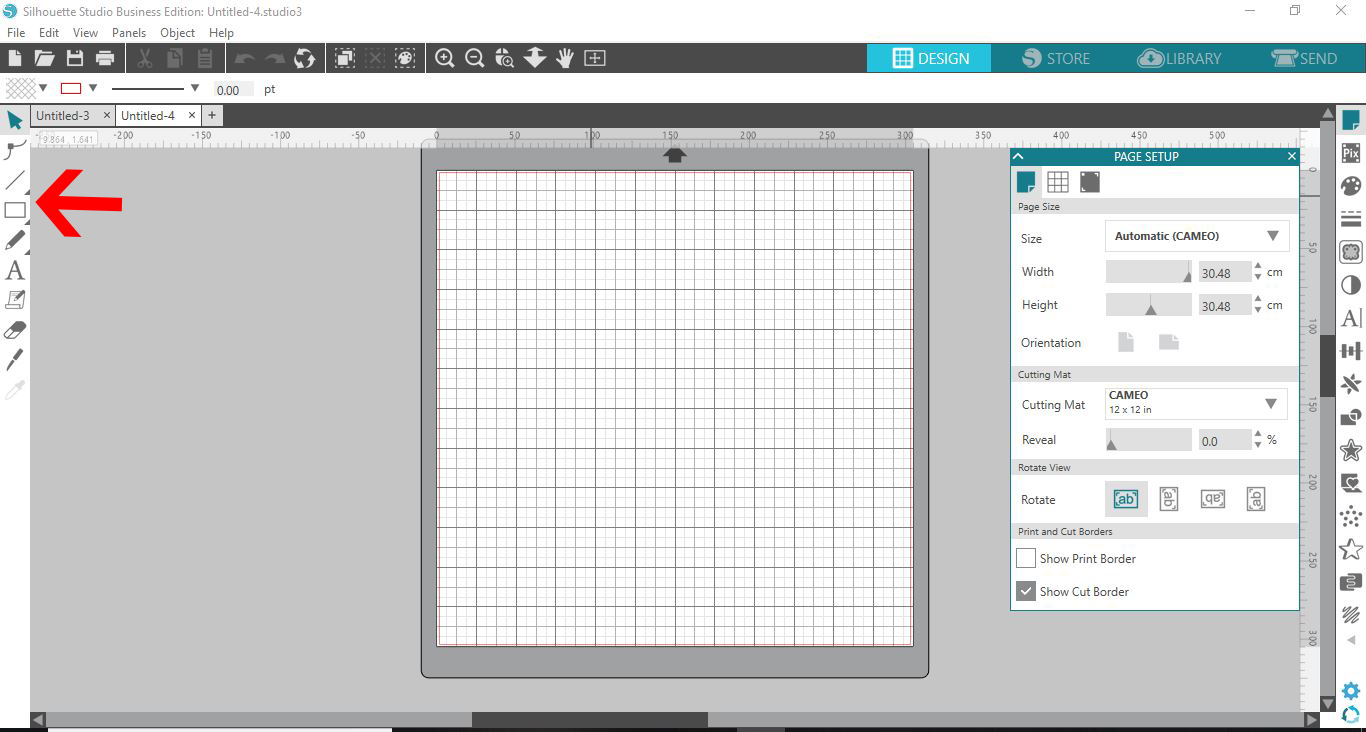Open the page Size dropdown

click(x=1197, y=236)
